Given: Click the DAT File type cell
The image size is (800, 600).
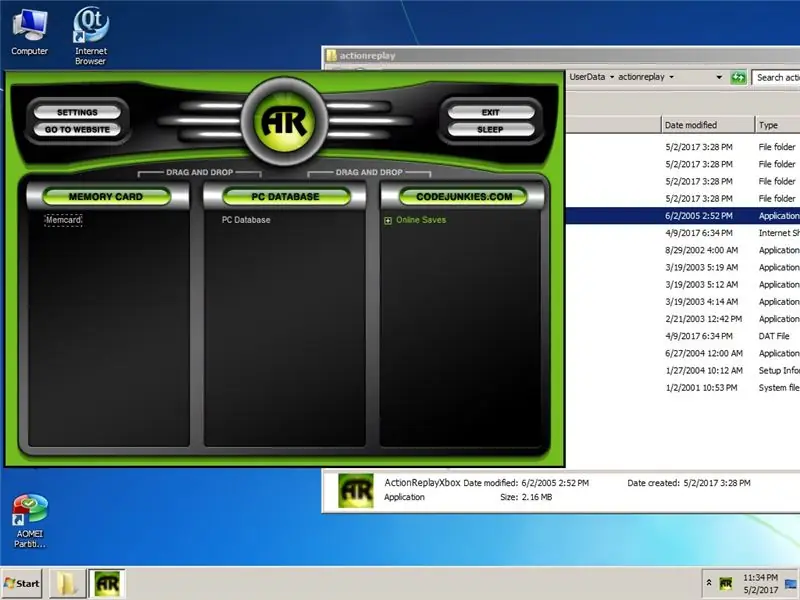Looking at the screenshot, I should 774,336.
